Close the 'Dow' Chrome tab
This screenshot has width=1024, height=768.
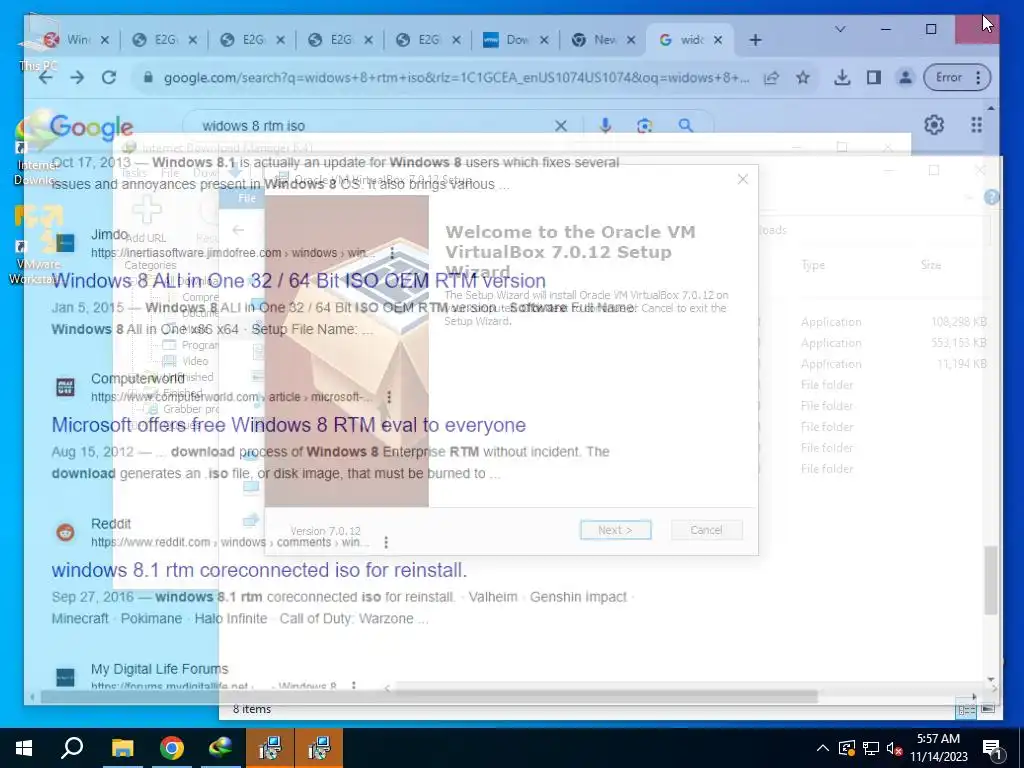coord(544,40)
